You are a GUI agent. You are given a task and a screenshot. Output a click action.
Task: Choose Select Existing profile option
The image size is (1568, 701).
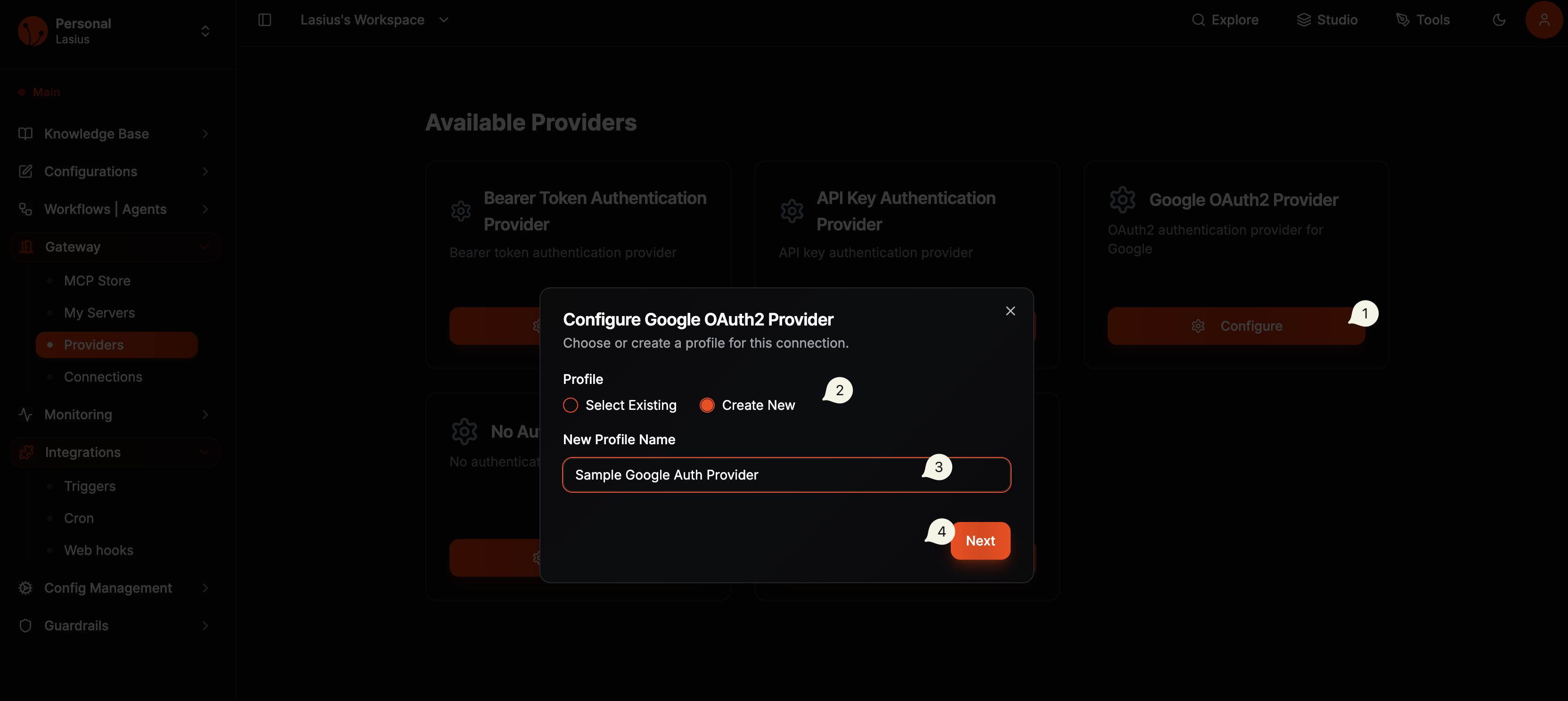tap(571, 405)
